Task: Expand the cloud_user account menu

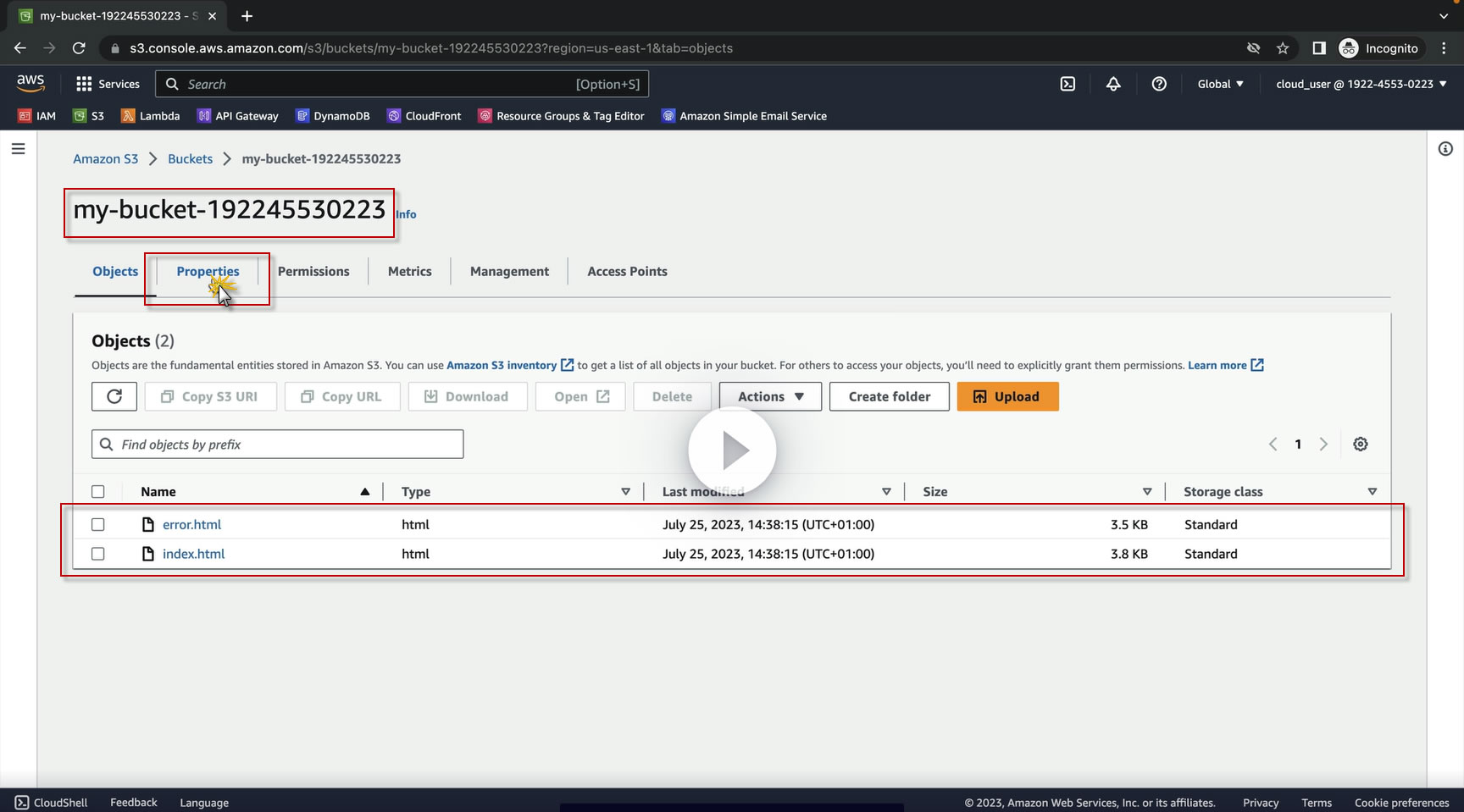Action: coord(1361,84)
